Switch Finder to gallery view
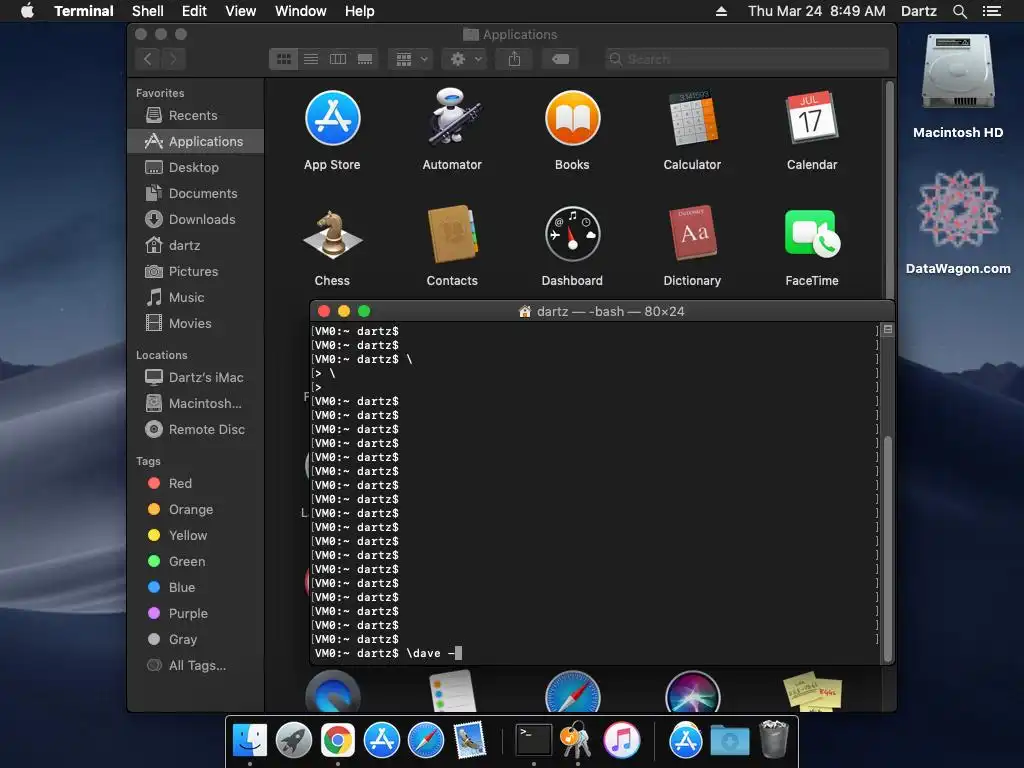Image resolution: width=1024 pixels, height=768 pixels. pyautogui.click(x=365, y=59)
